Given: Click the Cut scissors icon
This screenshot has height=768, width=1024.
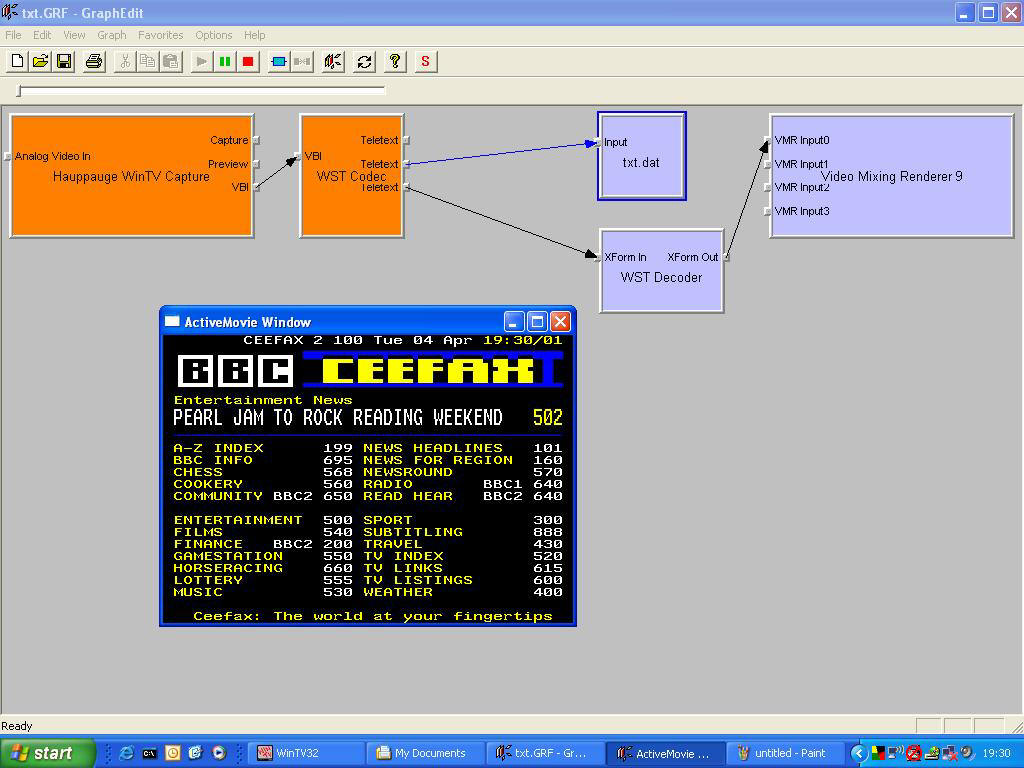Looking at the screenshot, I should [x=125, y=61].
